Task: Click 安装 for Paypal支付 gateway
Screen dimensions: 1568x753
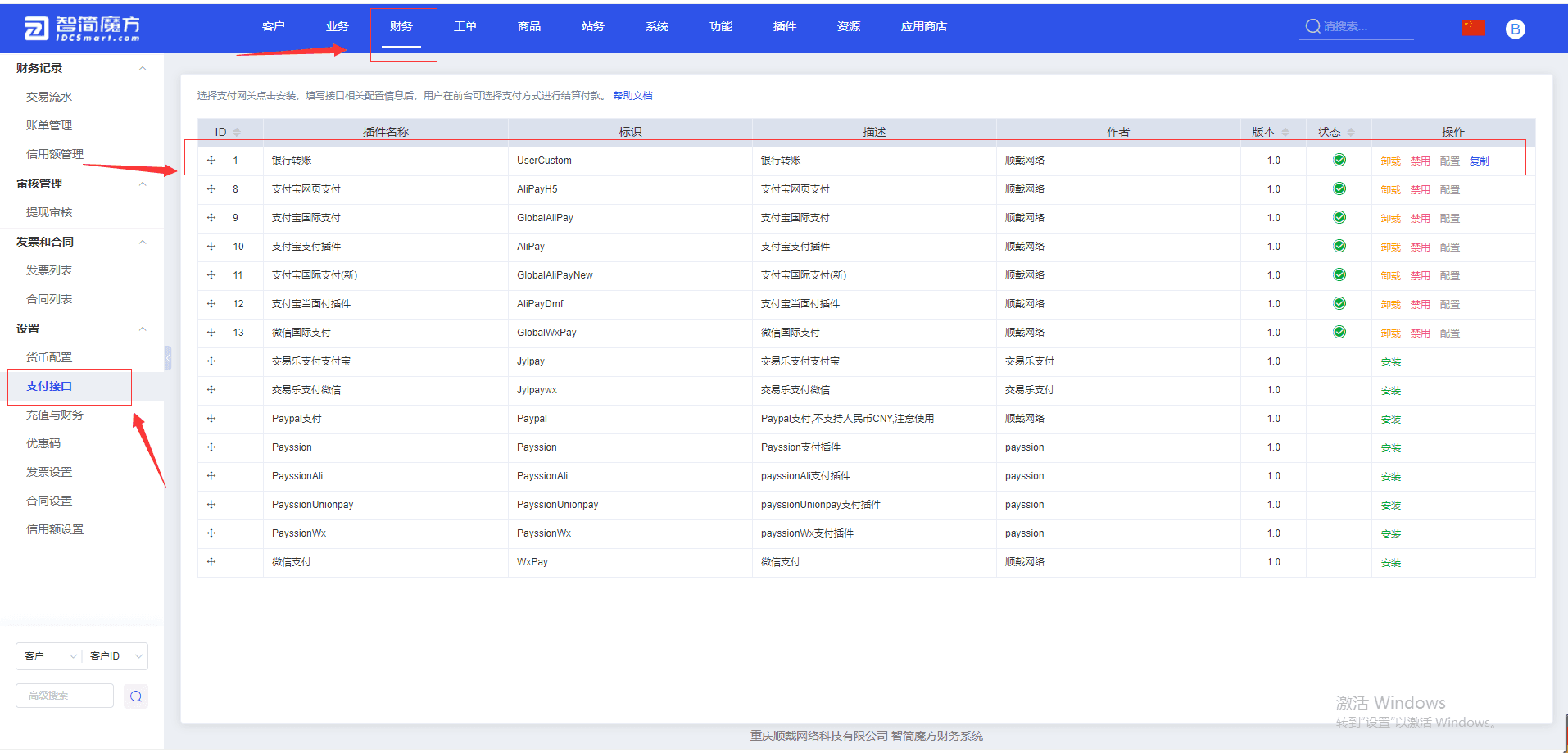Action: pos(1391,420)
